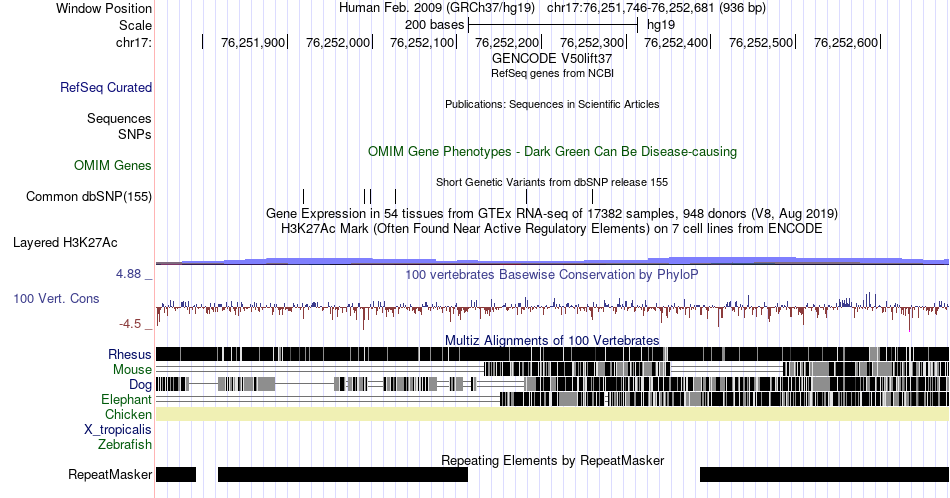
Task: Click the 76,252,500 coordinate tick label
Action: click(x=760, y=42)
